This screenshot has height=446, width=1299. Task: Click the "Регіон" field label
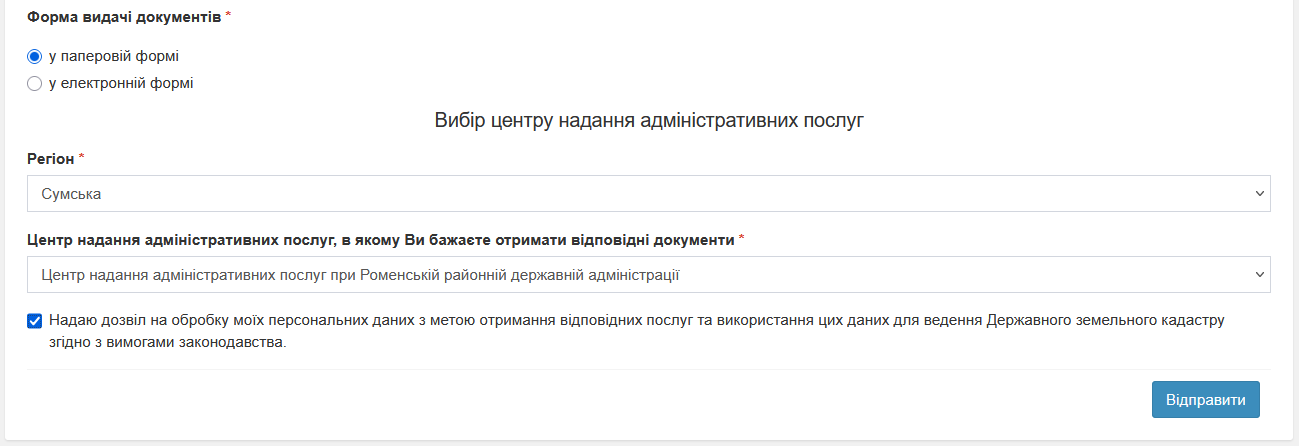[x=50, y=159]
